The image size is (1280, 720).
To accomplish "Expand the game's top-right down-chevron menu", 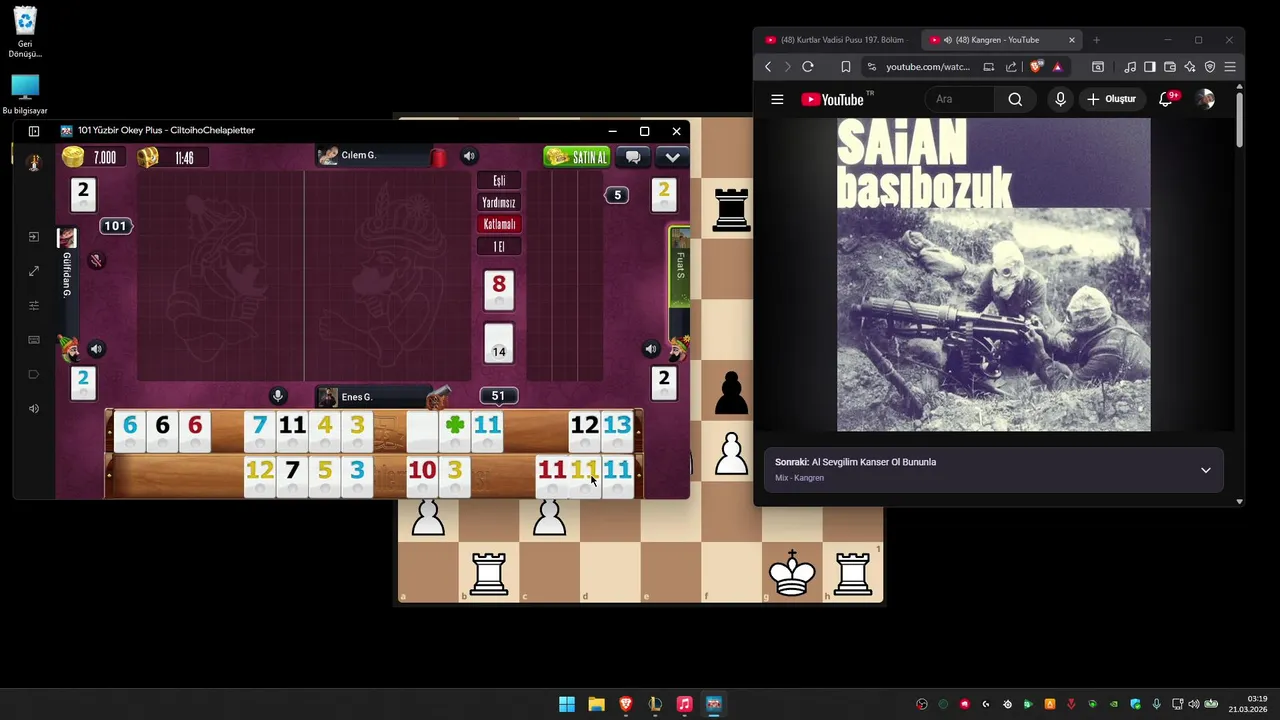I will (x=672, y=157).
